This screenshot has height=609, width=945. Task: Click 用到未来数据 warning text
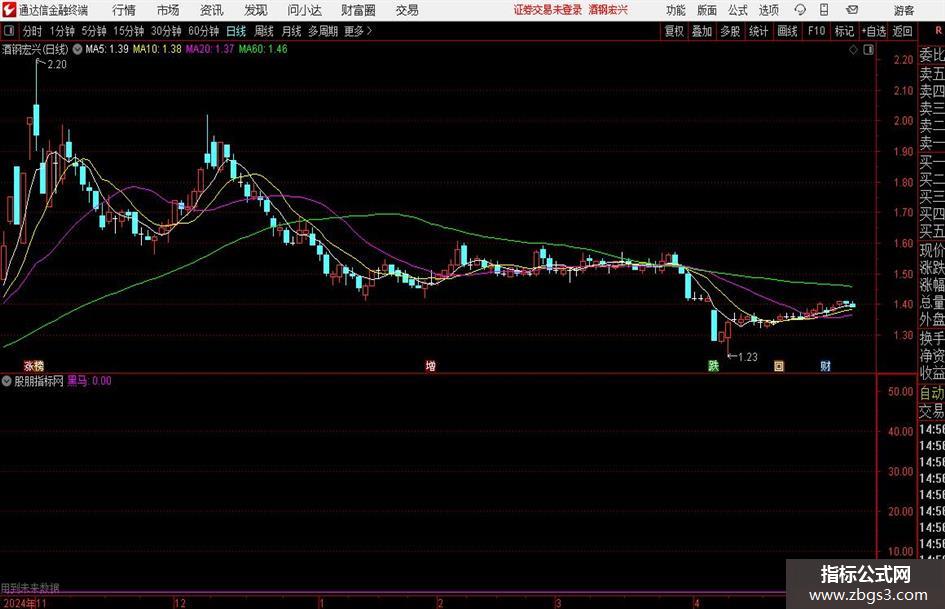30,587
